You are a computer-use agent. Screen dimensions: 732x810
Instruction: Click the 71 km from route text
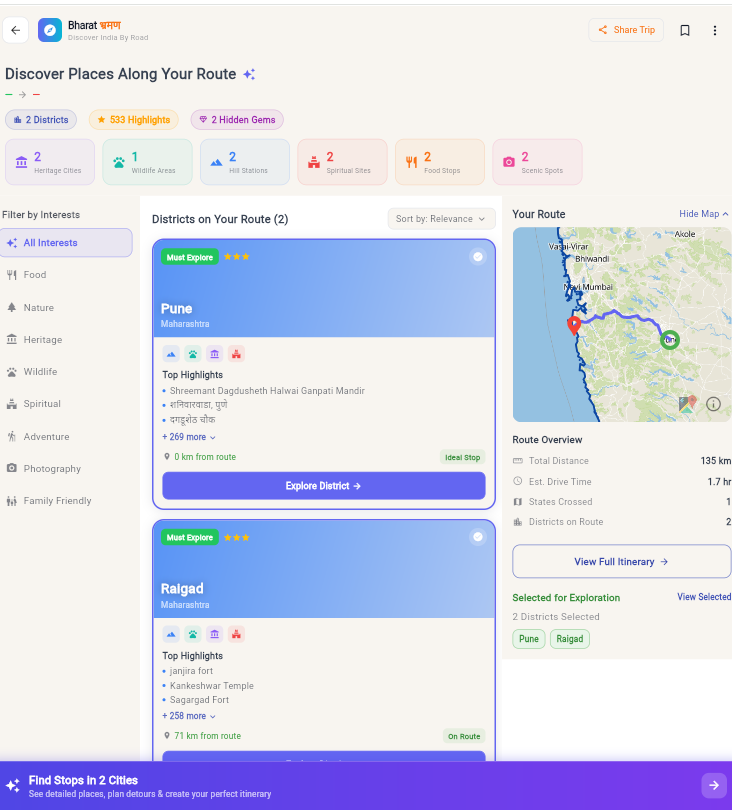[x=208, y=736]
